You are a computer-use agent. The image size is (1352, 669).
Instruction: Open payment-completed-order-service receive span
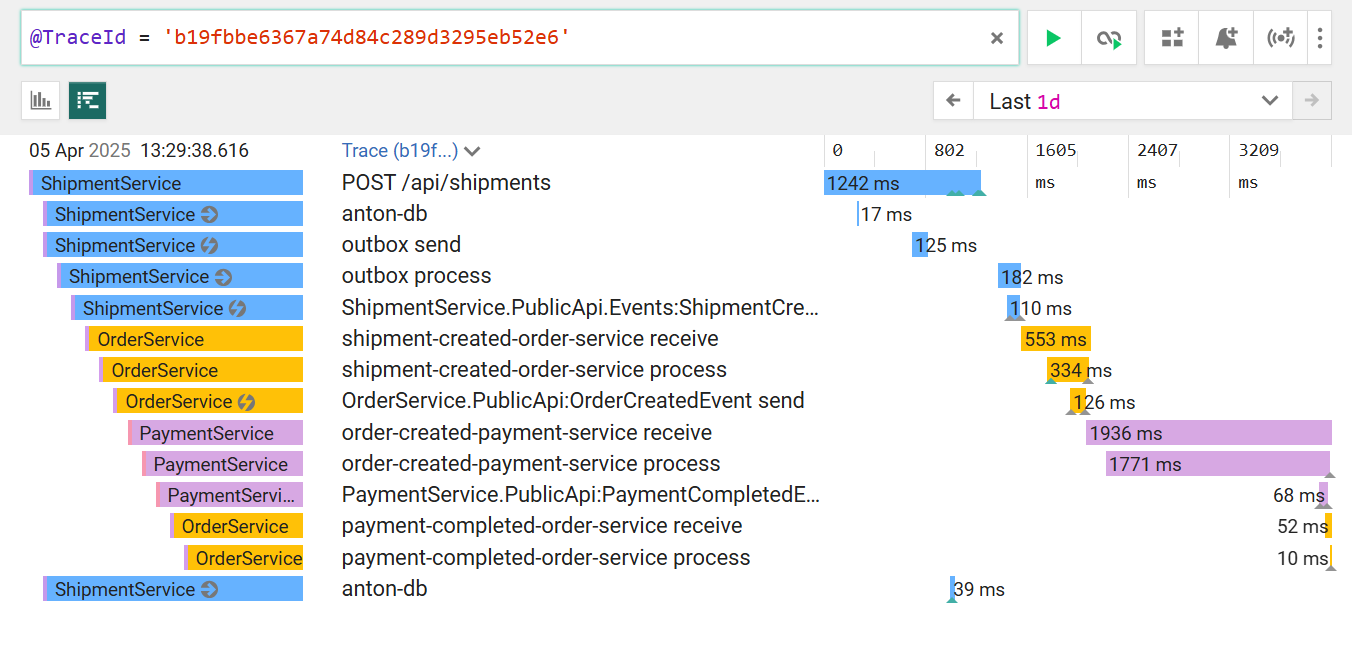click(x=542, y=526)
